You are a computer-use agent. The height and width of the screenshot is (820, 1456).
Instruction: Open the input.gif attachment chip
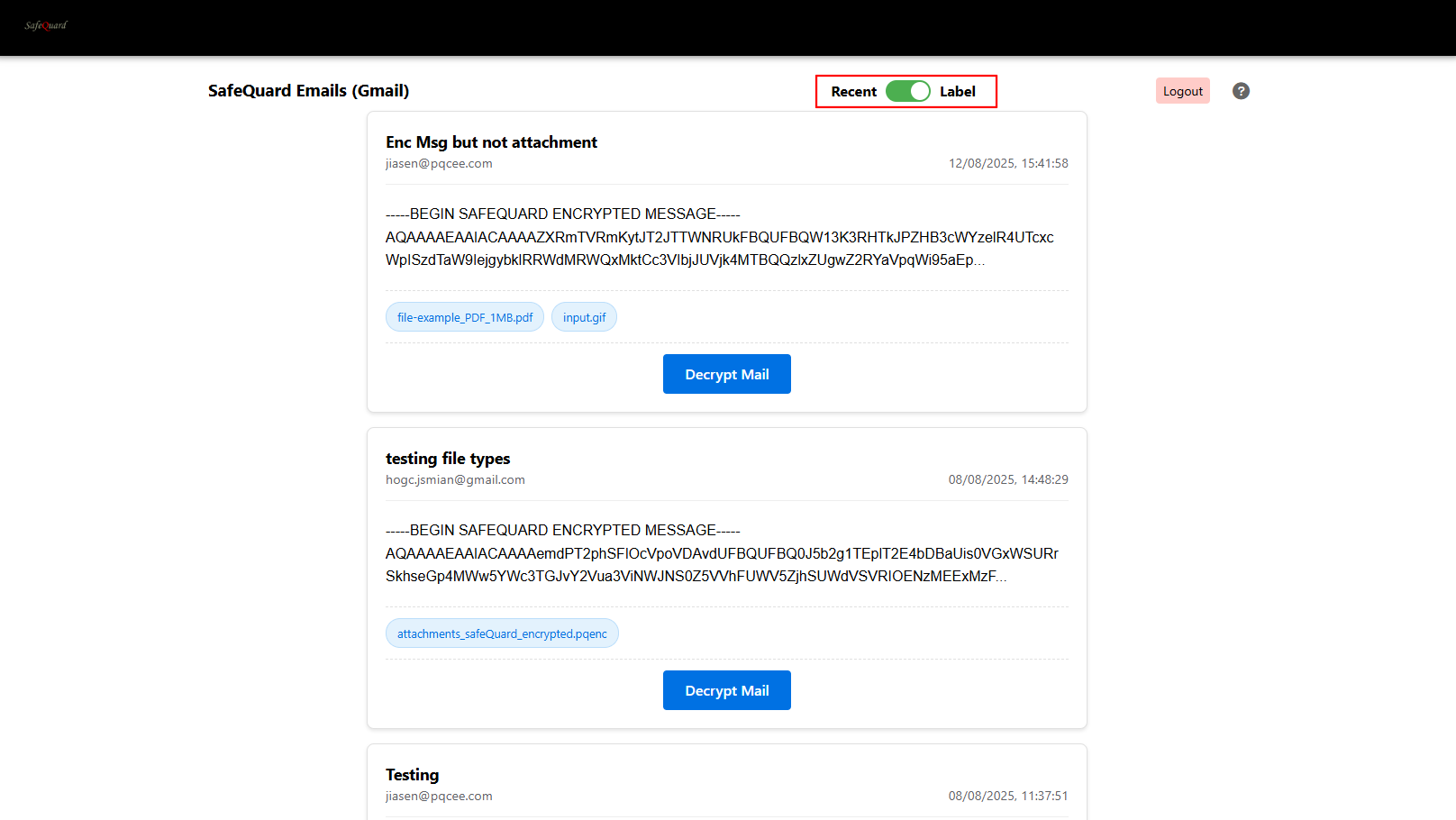(584, 317)
